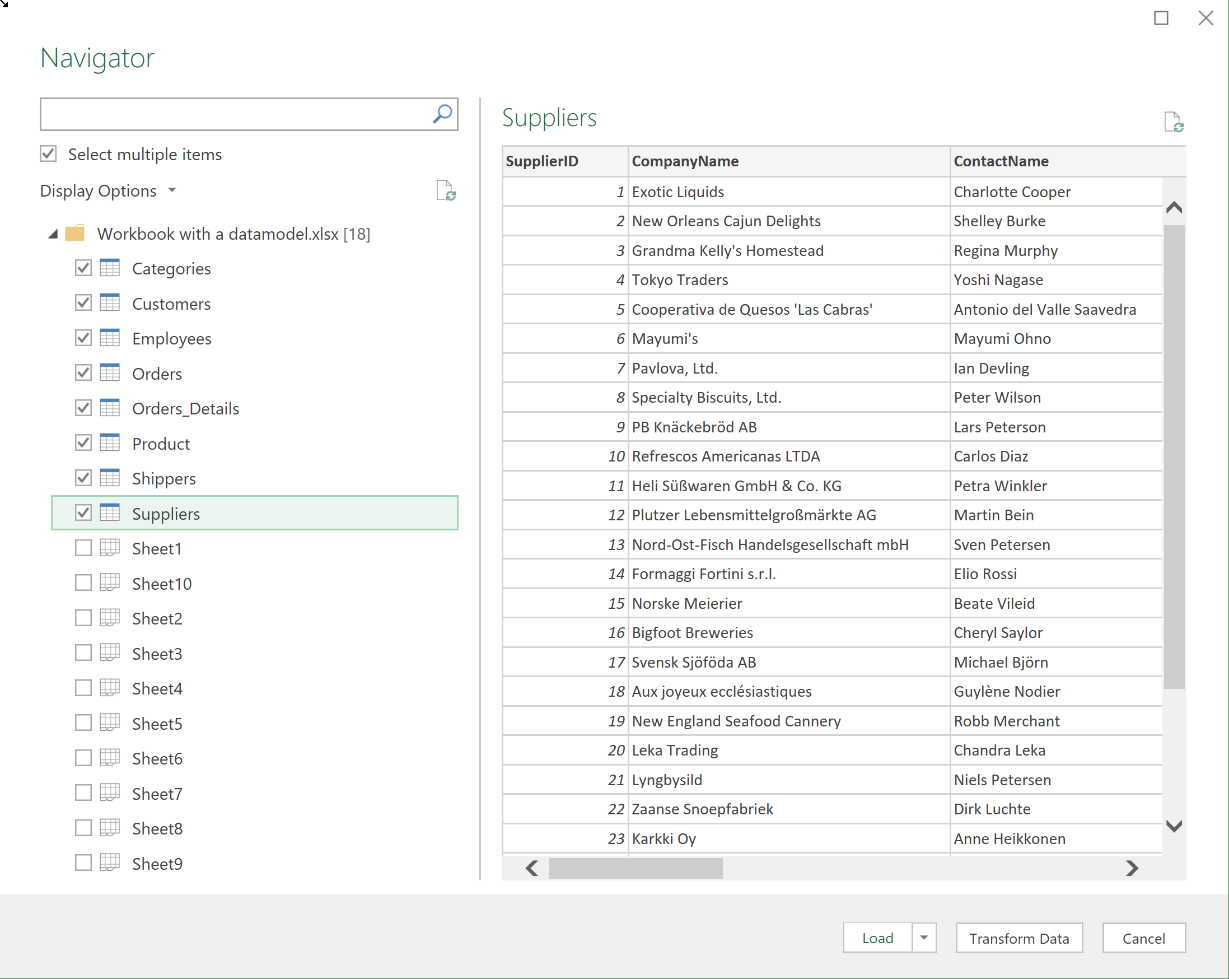Click the Sheet5 worksheet icon
1229x979 pixels.
pyautogui.click(x=110, y=723)
